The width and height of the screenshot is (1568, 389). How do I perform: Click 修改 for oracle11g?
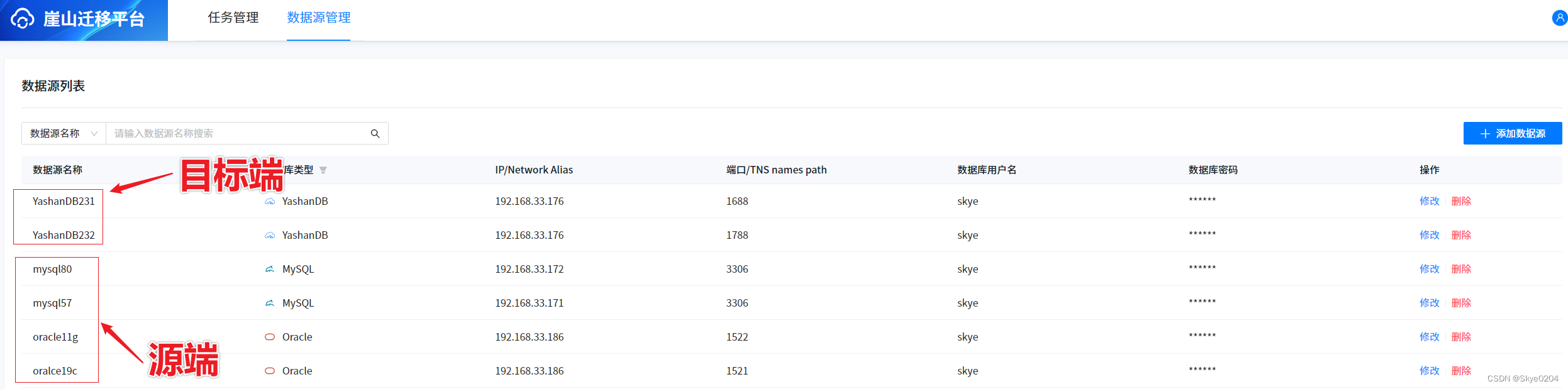click(x=1429, y=337)
